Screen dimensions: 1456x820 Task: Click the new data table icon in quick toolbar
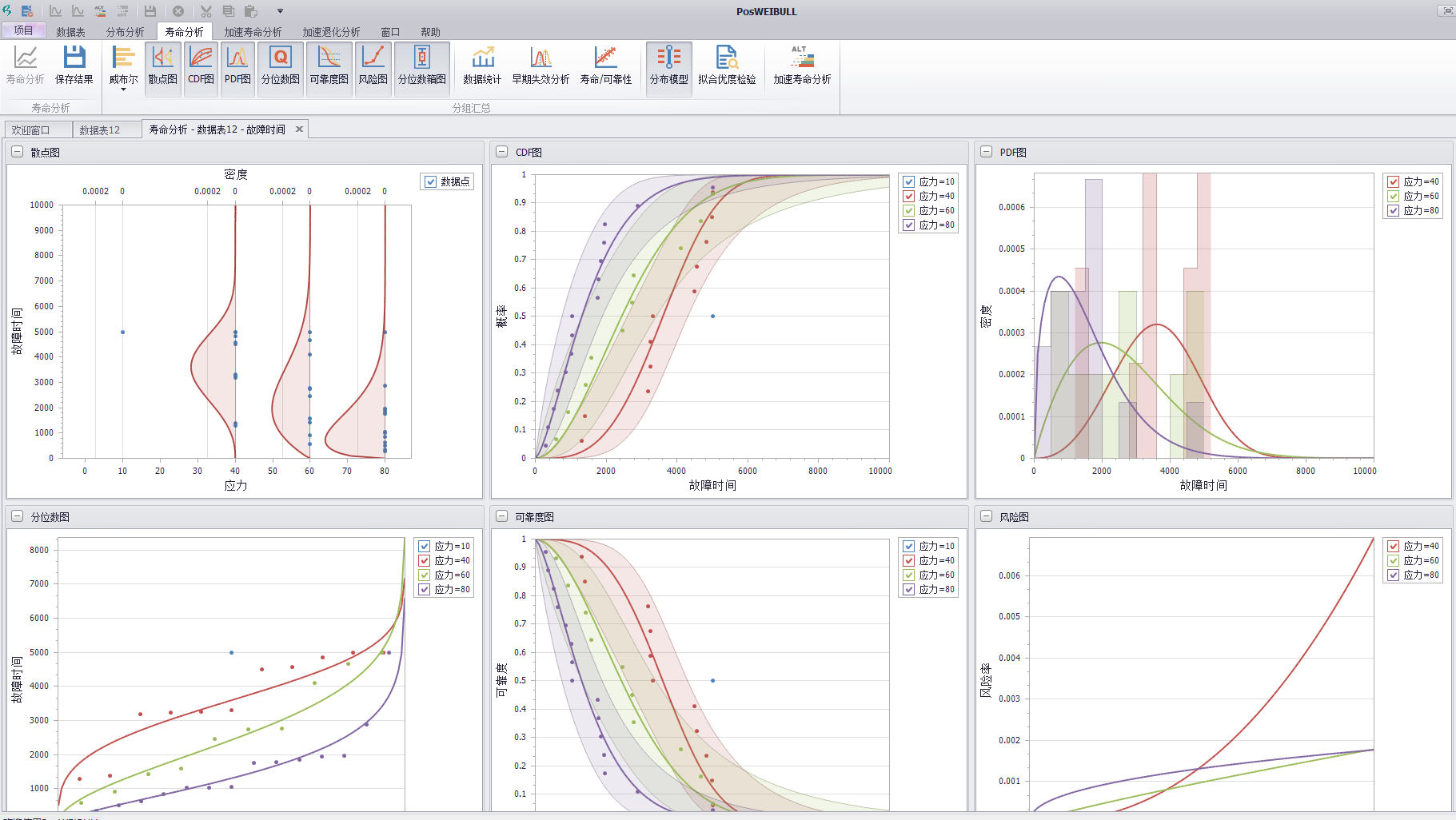27,11
